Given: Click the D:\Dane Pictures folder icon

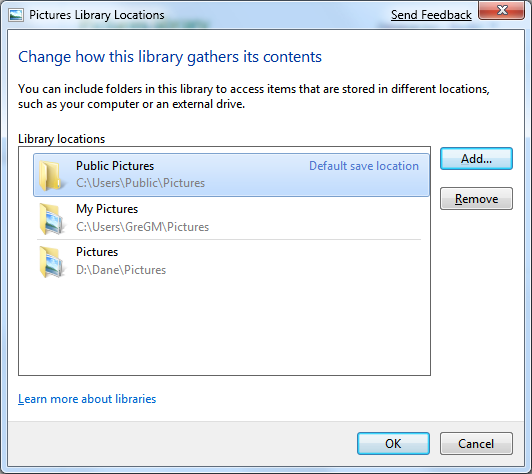Looking at the screenshot, I should tap(52, 262).
